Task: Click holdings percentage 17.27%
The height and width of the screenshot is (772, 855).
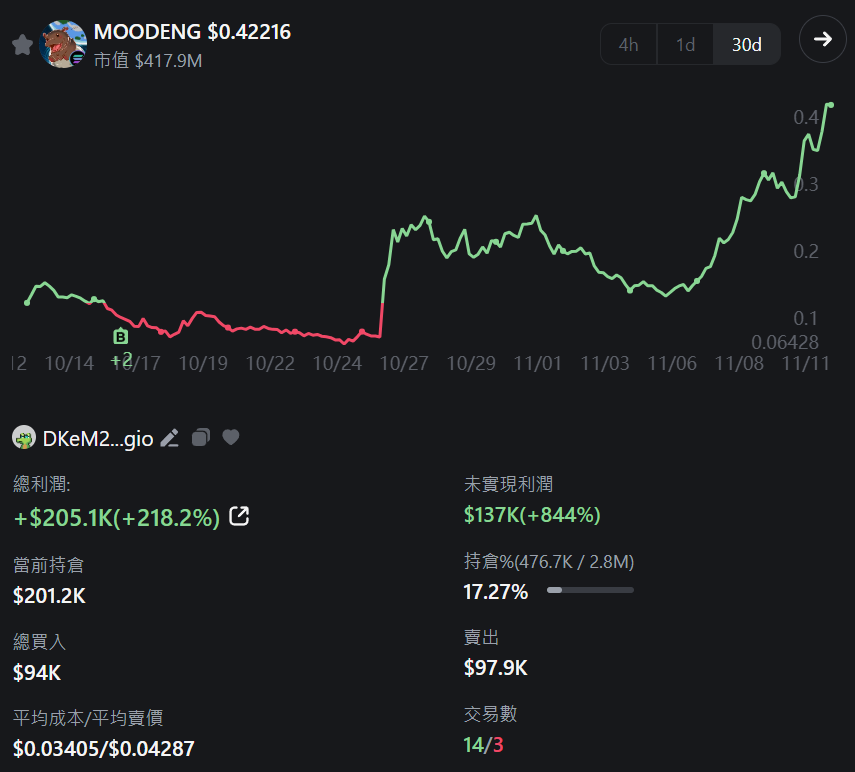Action: tap(496, 592)
